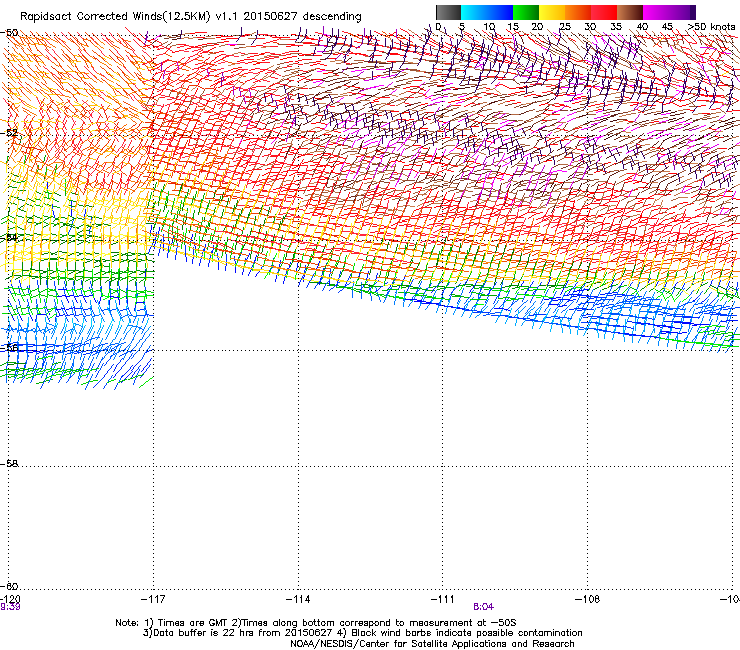Image resolution: width=740 pixels, height=650 pixels.
Task: Click the 'NOAA/NESDIS/Center for Satellite Applications' credit line
Action: (x=432, y=644)
